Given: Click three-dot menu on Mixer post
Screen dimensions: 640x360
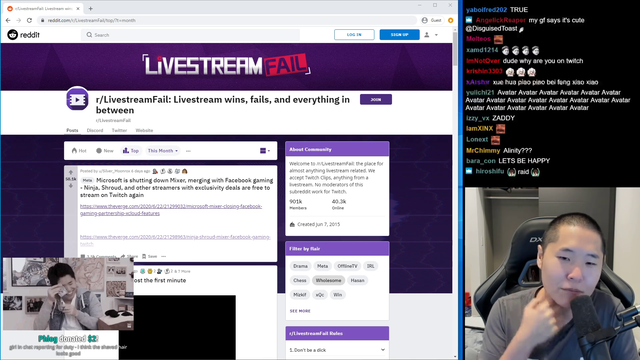Looking at the screenshot, I should click(164, 256).
